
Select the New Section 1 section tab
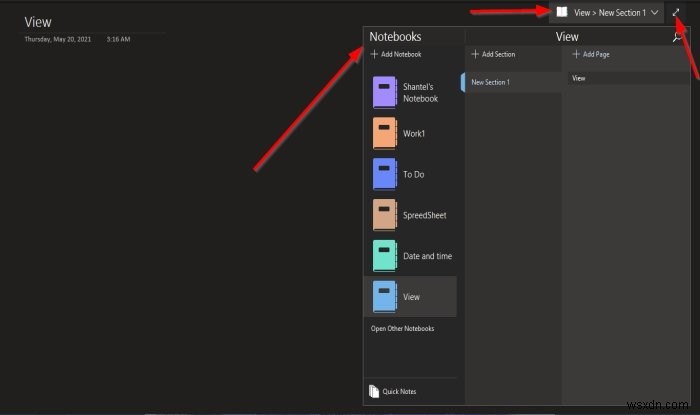512,82
